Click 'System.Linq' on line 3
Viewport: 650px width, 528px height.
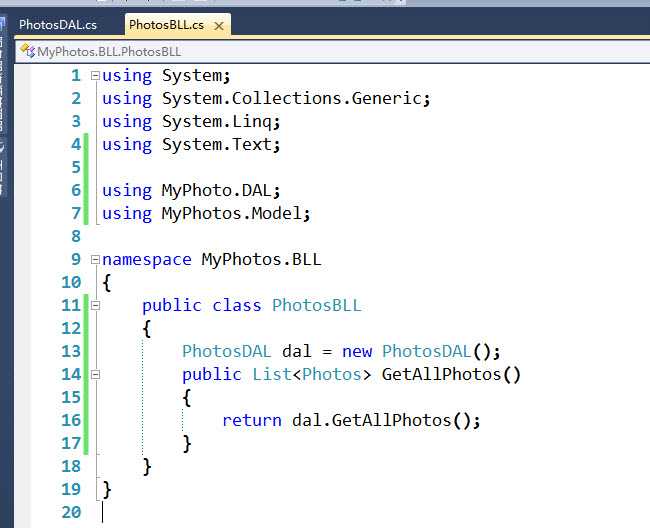[216, 122]
